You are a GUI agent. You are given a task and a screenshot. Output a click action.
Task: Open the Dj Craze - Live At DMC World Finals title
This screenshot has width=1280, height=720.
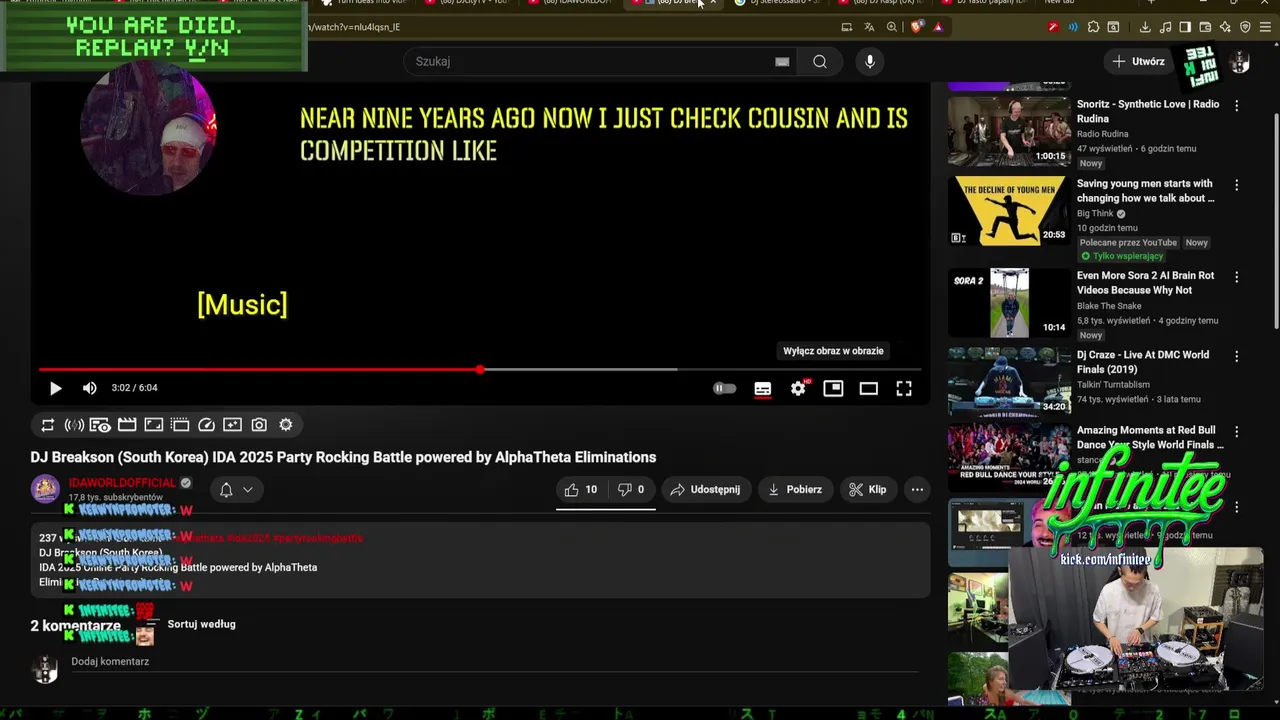[1143, 362]
